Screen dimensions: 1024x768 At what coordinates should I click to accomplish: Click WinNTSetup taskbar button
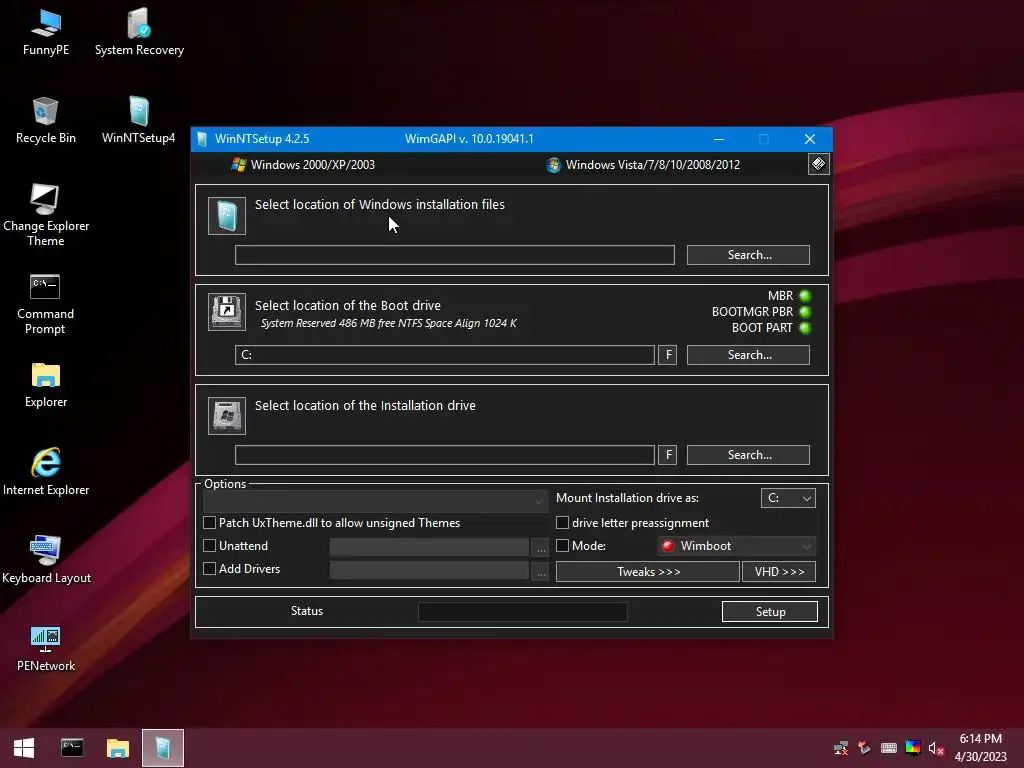163,748
